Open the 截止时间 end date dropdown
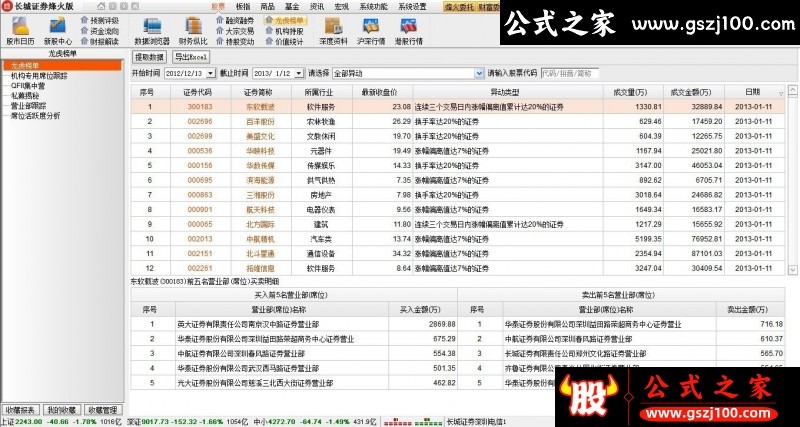This screenshot has width=800, height=427. point(299,73)
